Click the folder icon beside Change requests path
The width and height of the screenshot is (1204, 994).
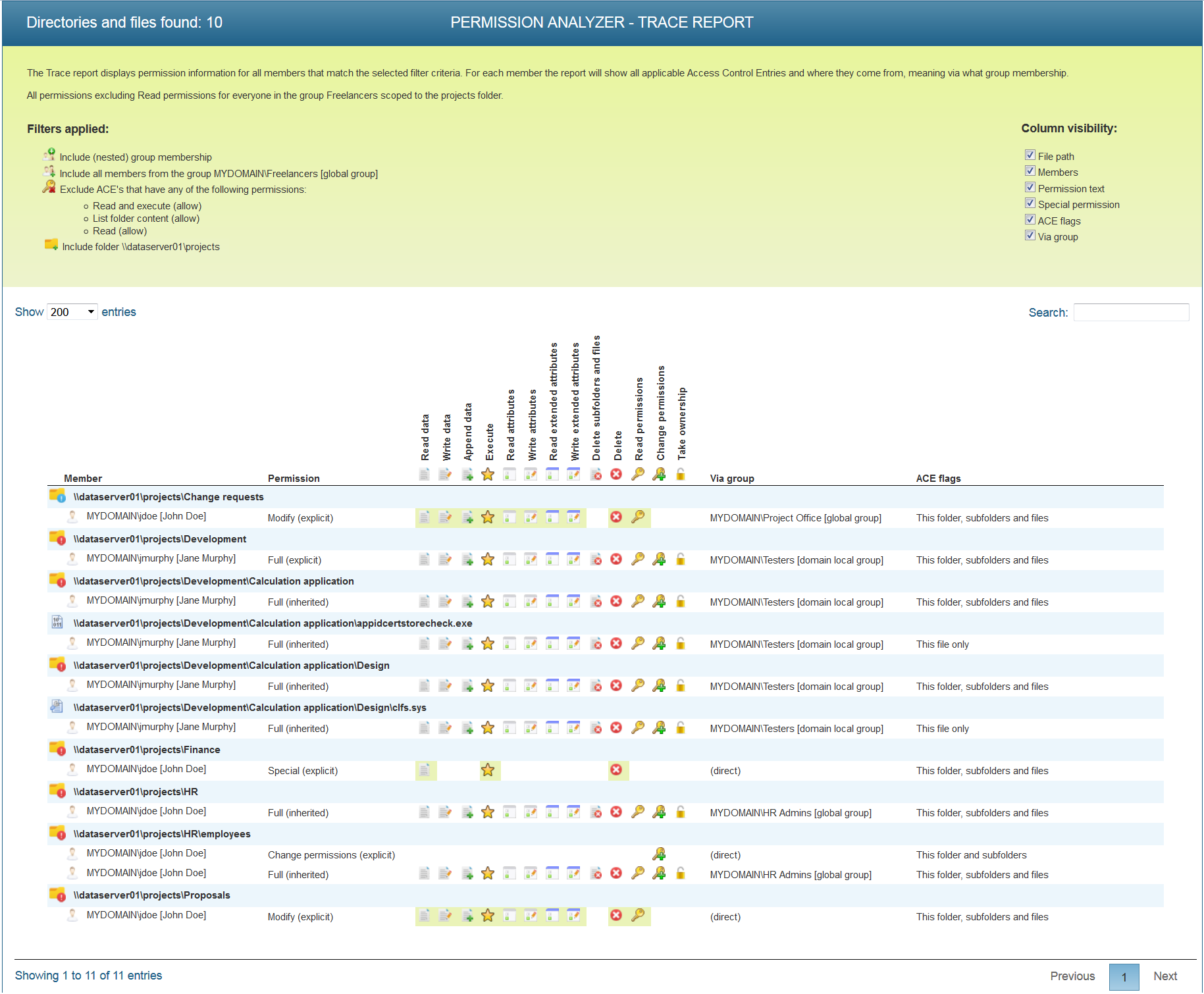(57, 496)
